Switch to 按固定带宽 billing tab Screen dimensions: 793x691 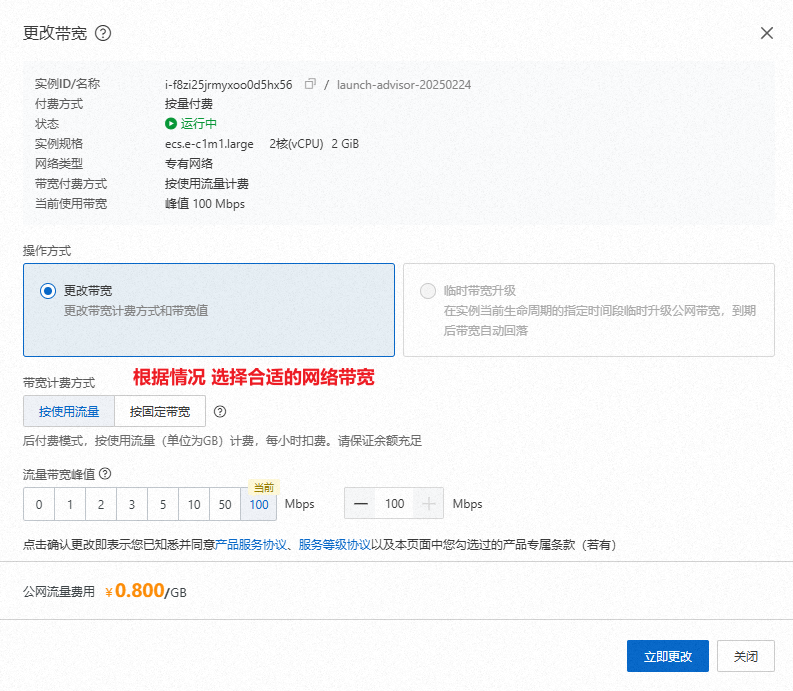tap(160, 411)
